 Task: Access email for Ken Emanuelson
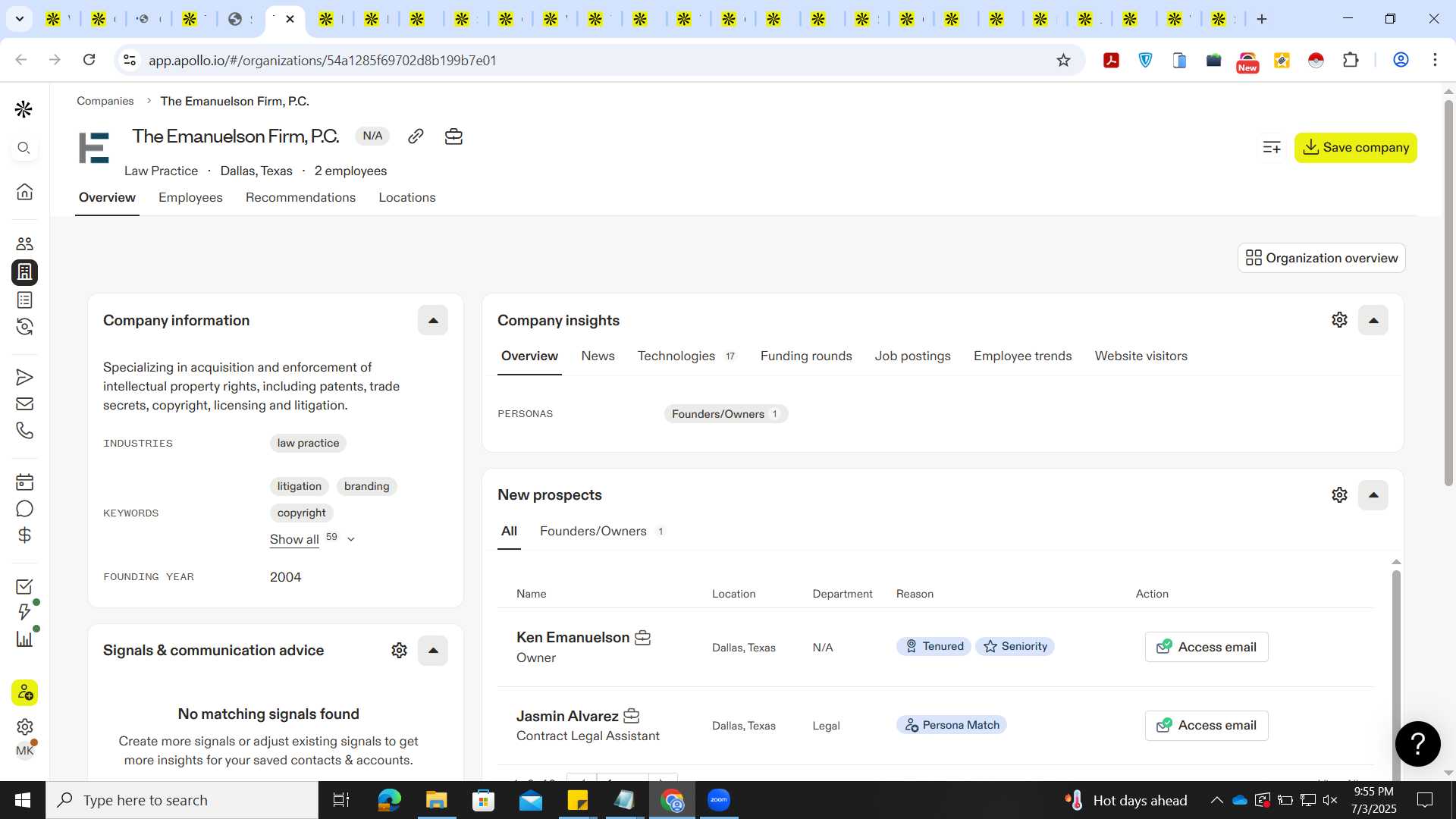click(1206, 647)
